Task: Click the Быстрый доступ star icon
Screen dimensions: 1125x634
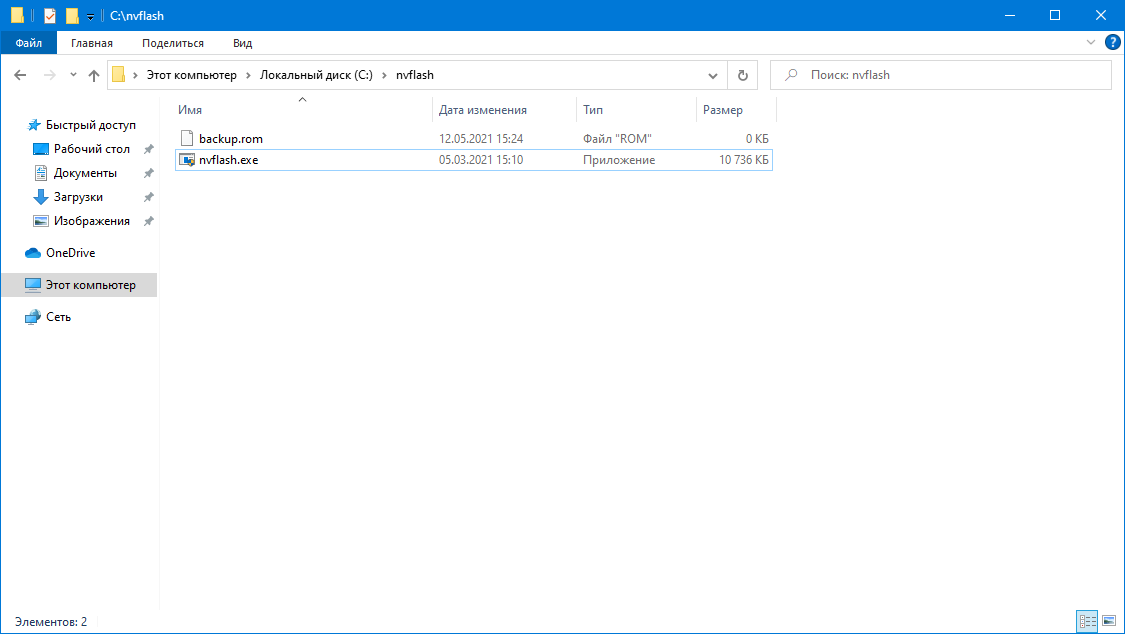Action: pyautogui.click(x=34, y=125)
